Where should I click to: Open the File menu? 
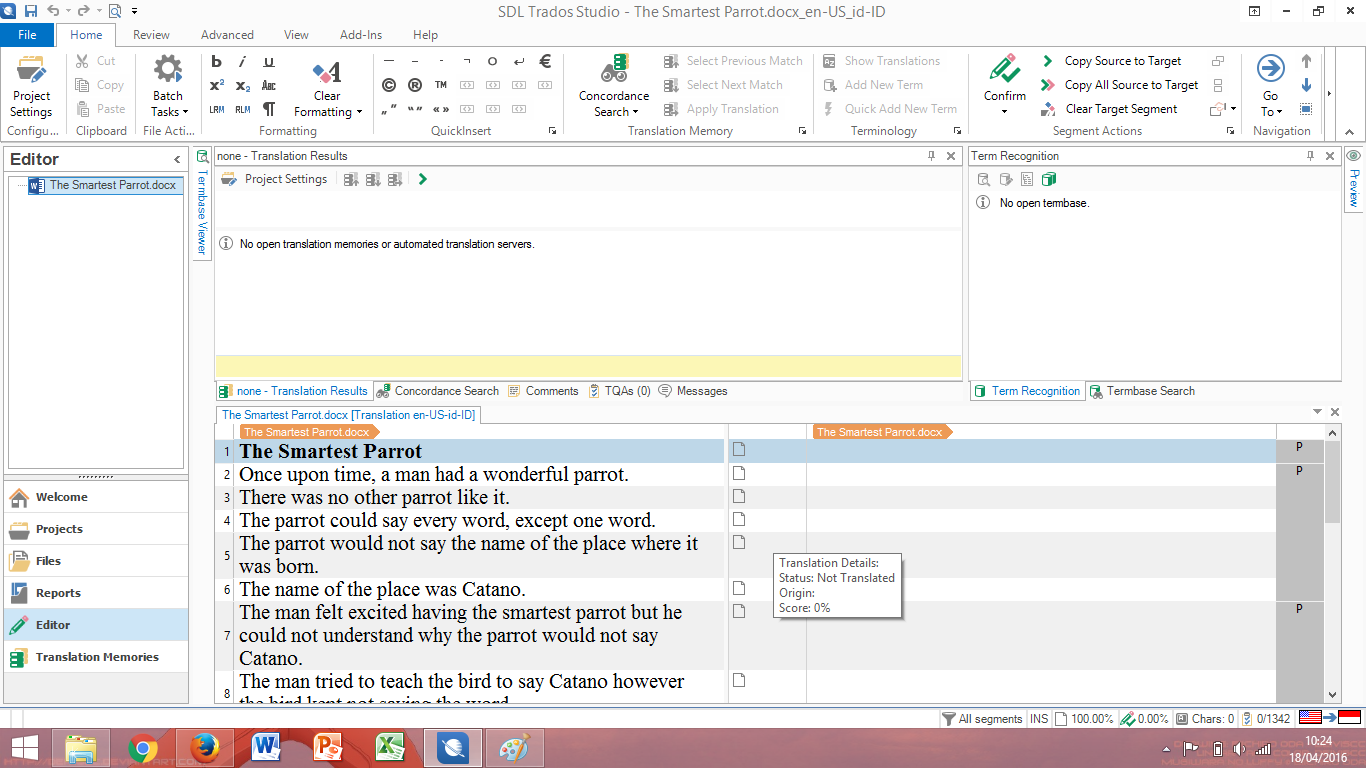coord(27,34)
